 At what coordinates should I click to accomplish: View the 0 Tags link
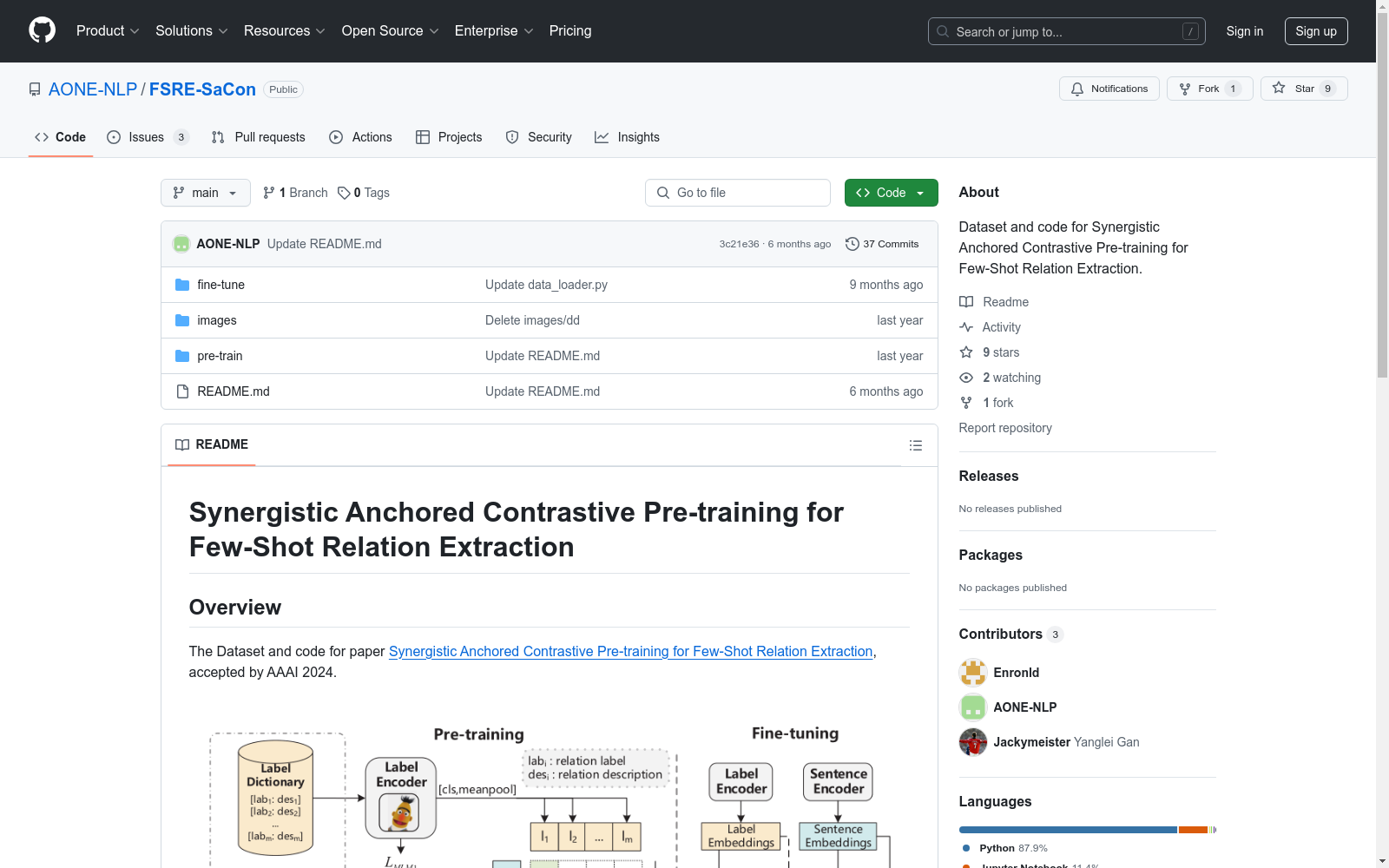pyautogui.click(x=364, y=193)
